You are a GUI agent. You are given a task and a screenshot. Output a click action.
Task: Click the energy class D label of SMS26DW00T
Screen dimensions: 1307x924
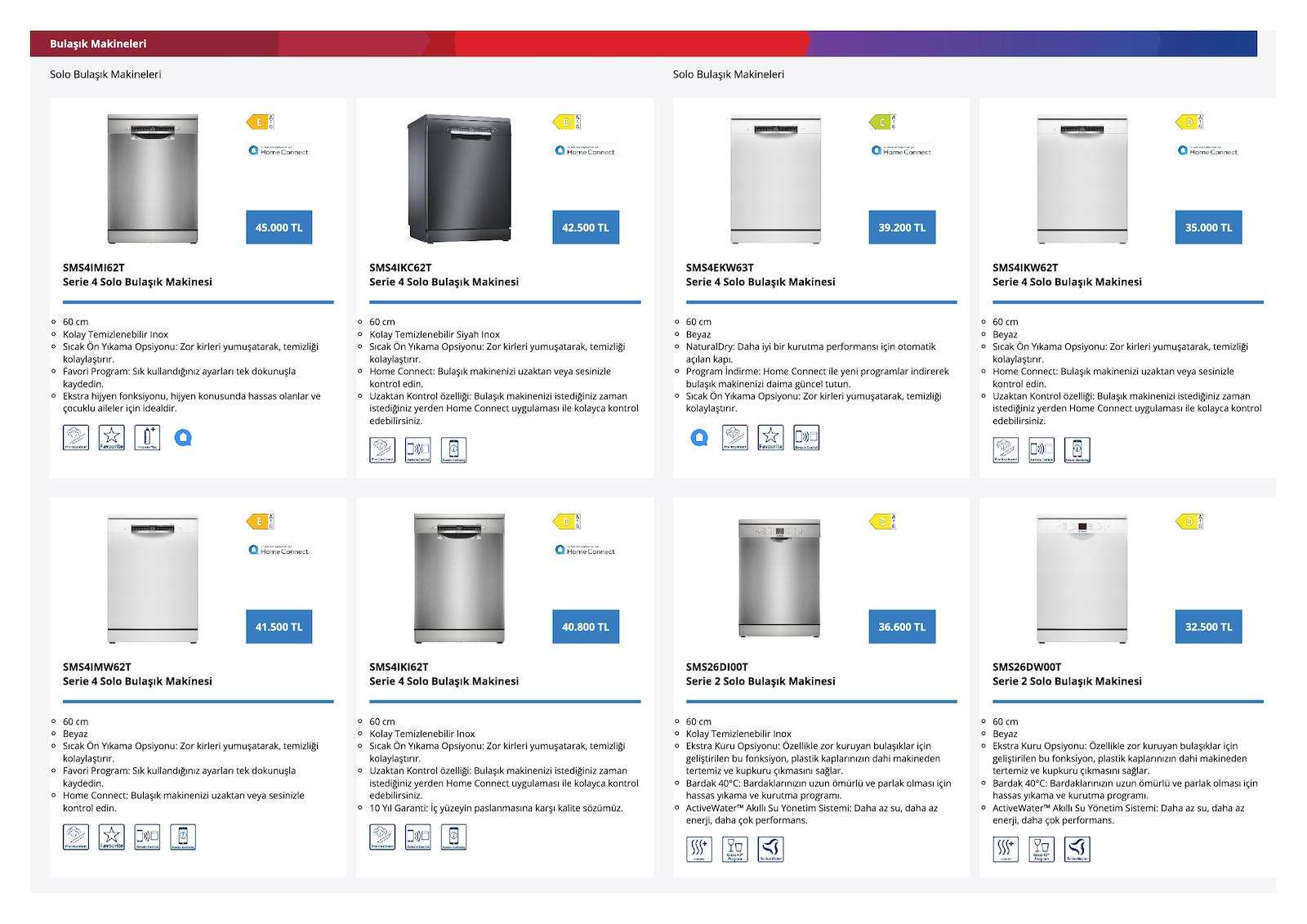1189,521
